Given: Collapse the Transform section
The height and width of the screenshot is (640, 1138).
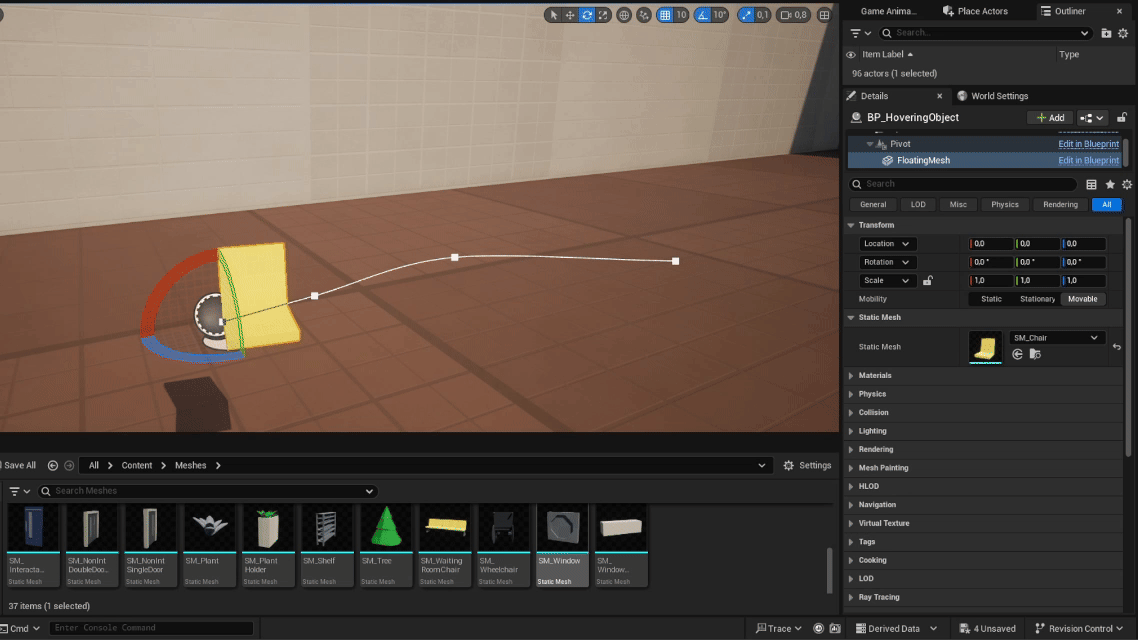Looking at the screenshot, I should [851, 225].
